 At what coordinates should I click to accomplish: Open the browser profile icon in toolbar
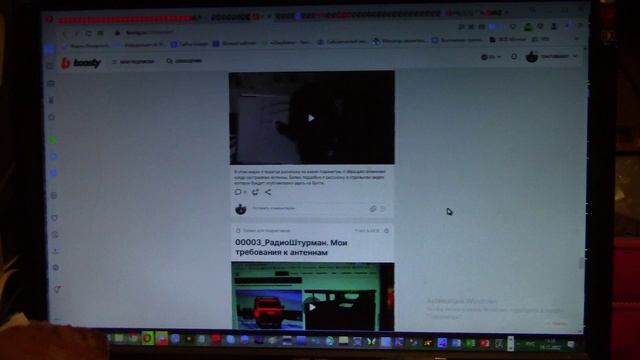(x=554, y=27)
